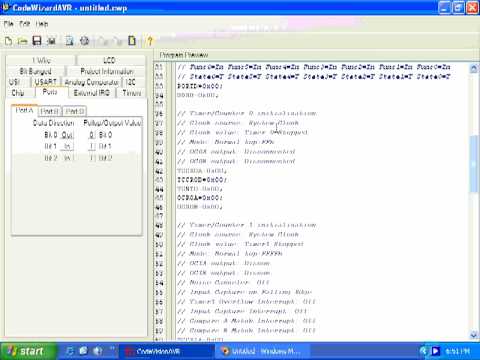
Task: Click the preview scrollbar up arrow
Action: tap(474, 68)
